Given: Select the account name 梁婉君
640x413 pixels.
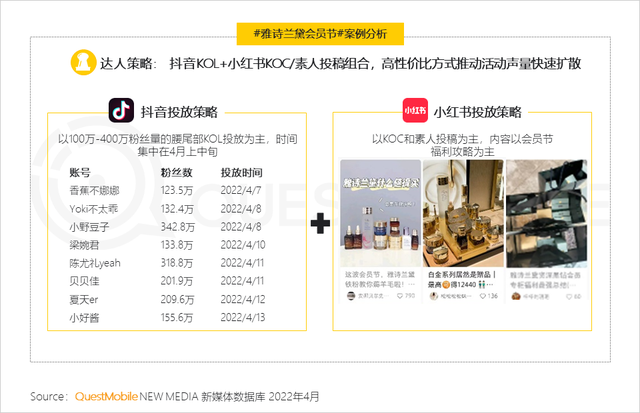Looking at the screenshot, I should pos(84,245).
